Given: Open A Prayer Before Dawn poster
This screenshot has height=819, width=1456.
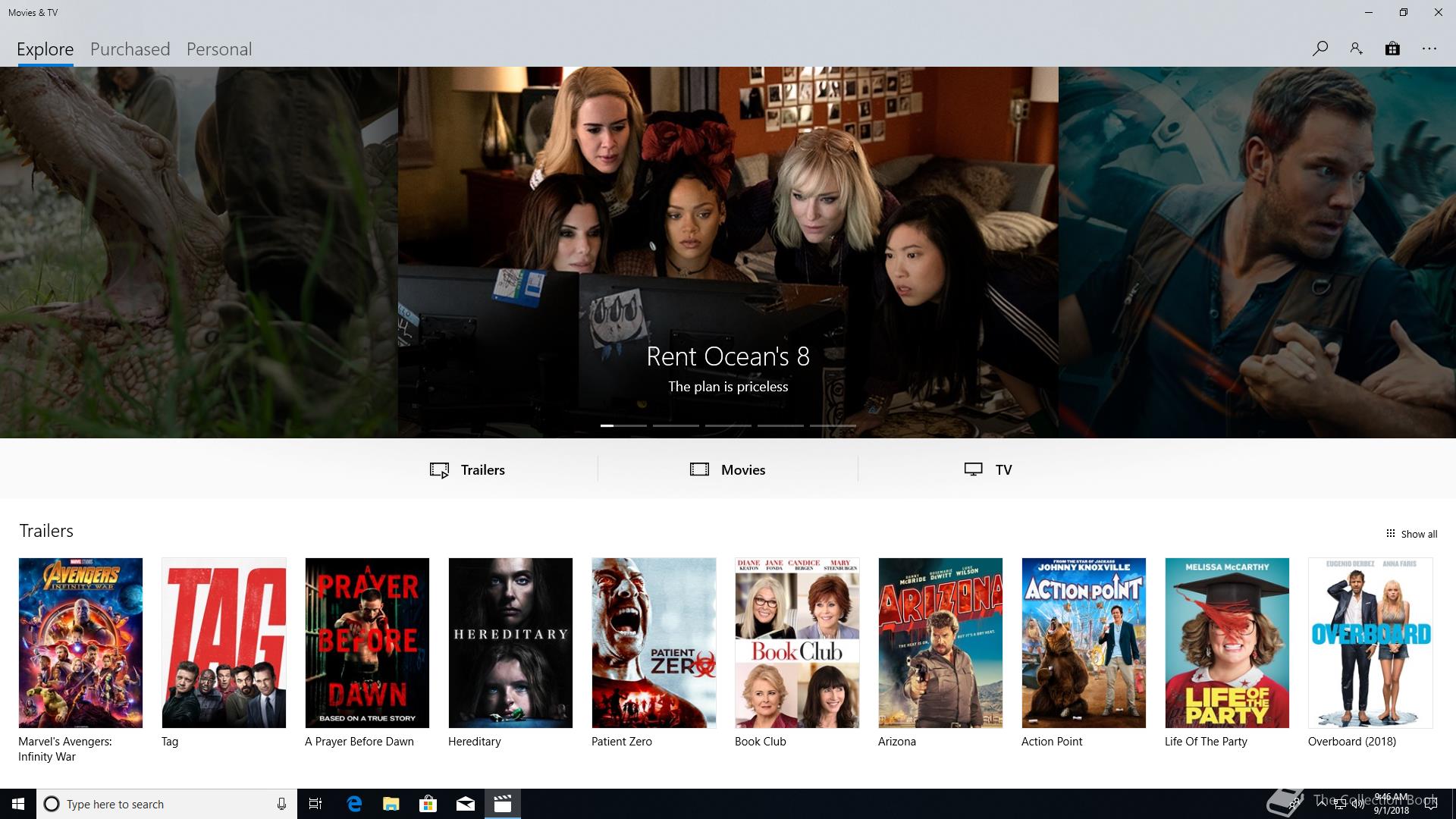Looking at the screenshot, I should [367, 643].
